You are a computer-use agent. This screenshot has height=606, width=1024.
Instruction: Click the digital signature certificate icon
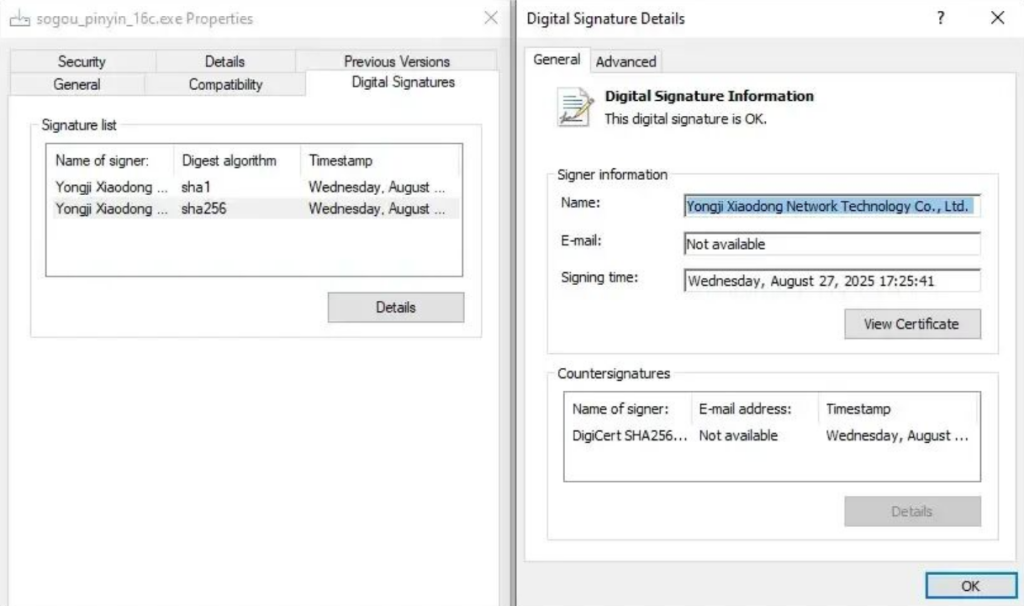(574, 107)
